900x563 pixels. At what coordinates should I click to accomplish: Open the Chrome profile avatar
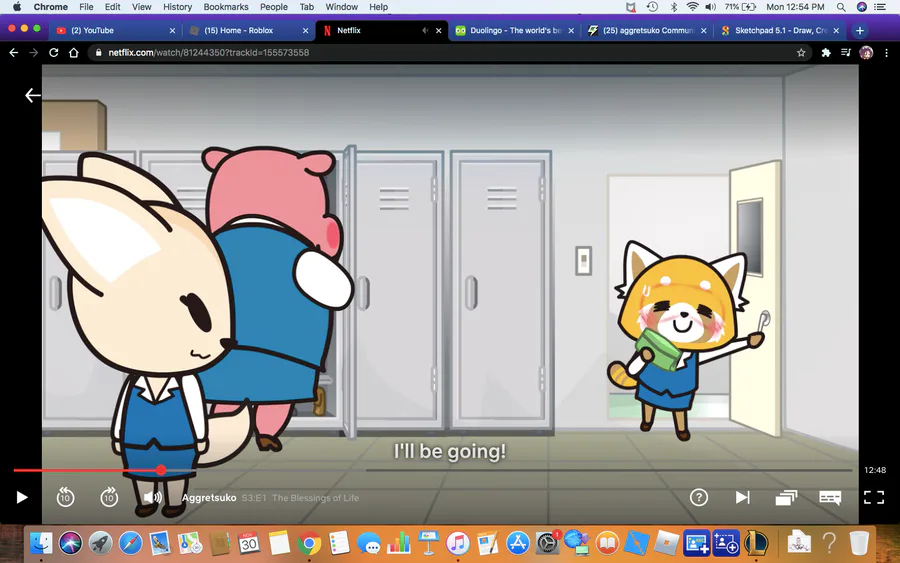[x=866, y=52]
